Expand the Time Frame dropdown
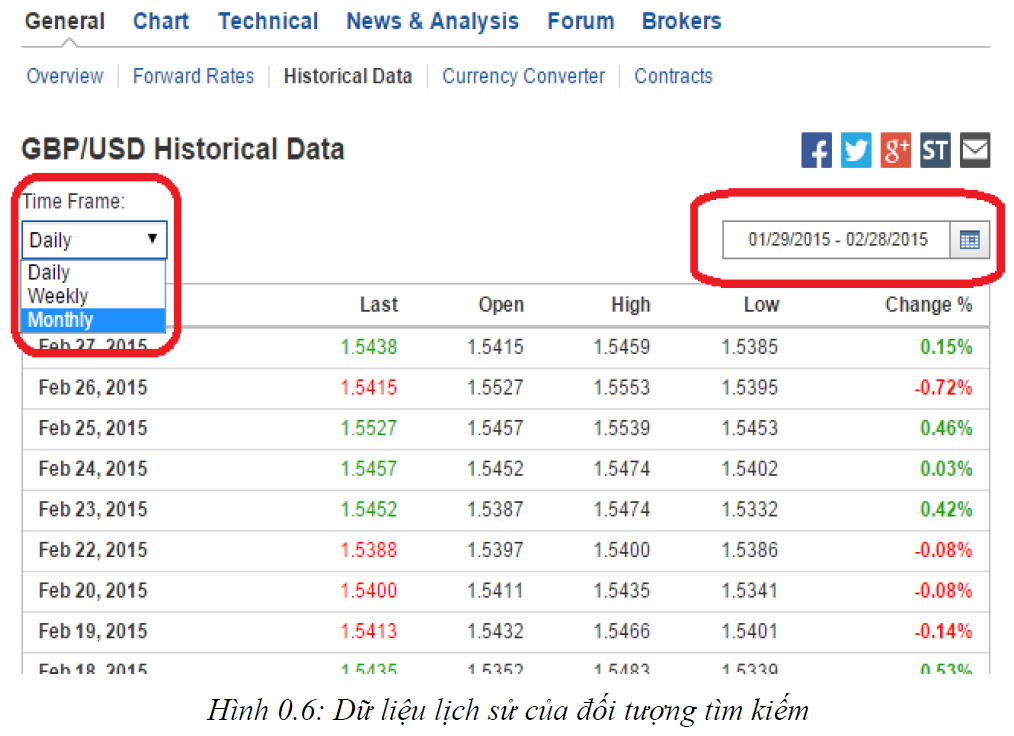The height and width of the screenshot is (736, 1014). point(94,240)
